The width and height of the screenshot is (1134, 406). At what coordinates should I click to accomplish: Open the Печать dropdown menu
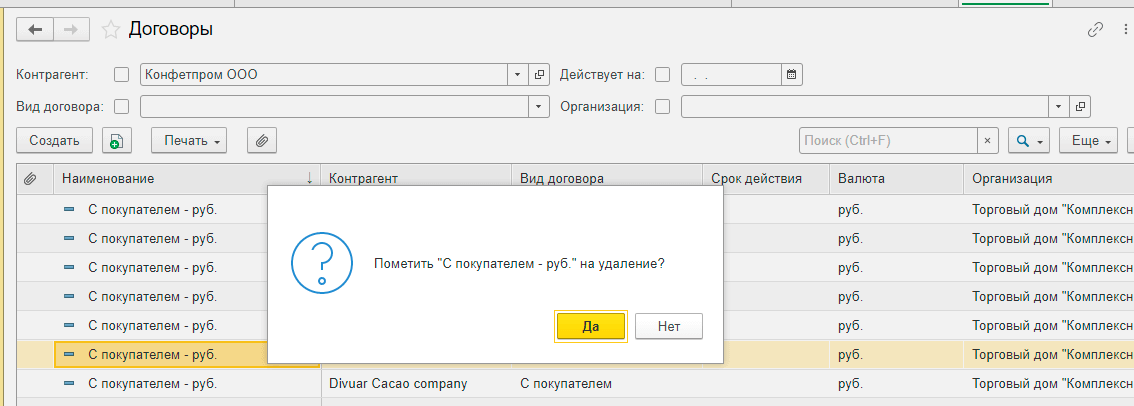189,140
